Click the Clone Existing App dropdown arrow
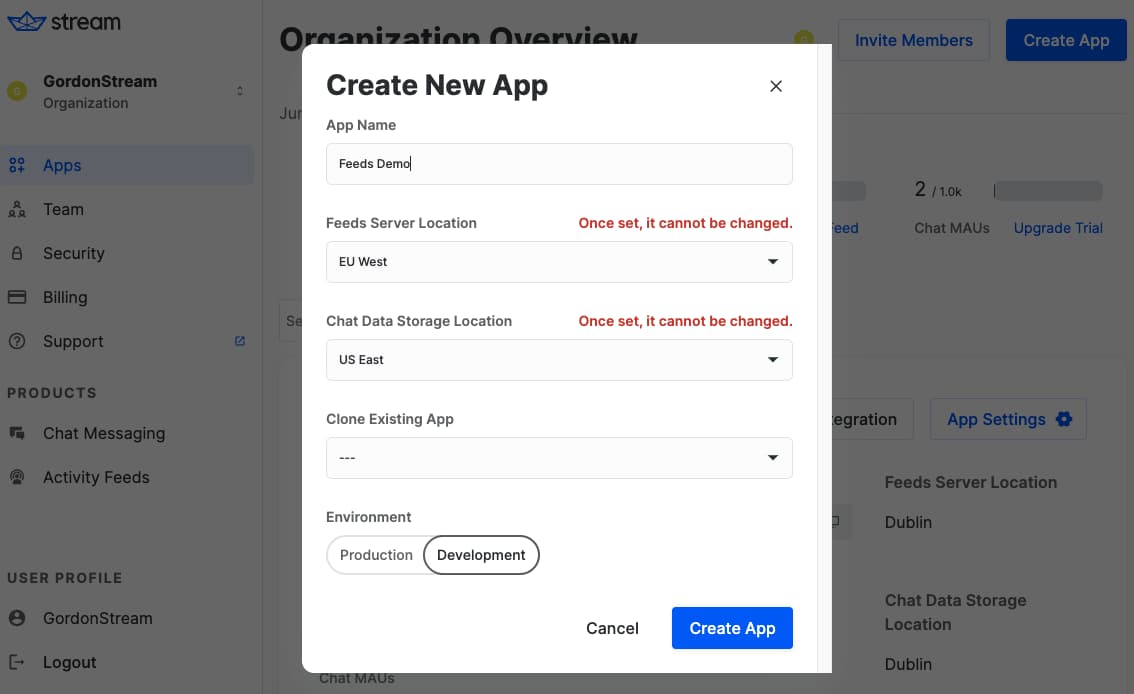 coord(772,458)
